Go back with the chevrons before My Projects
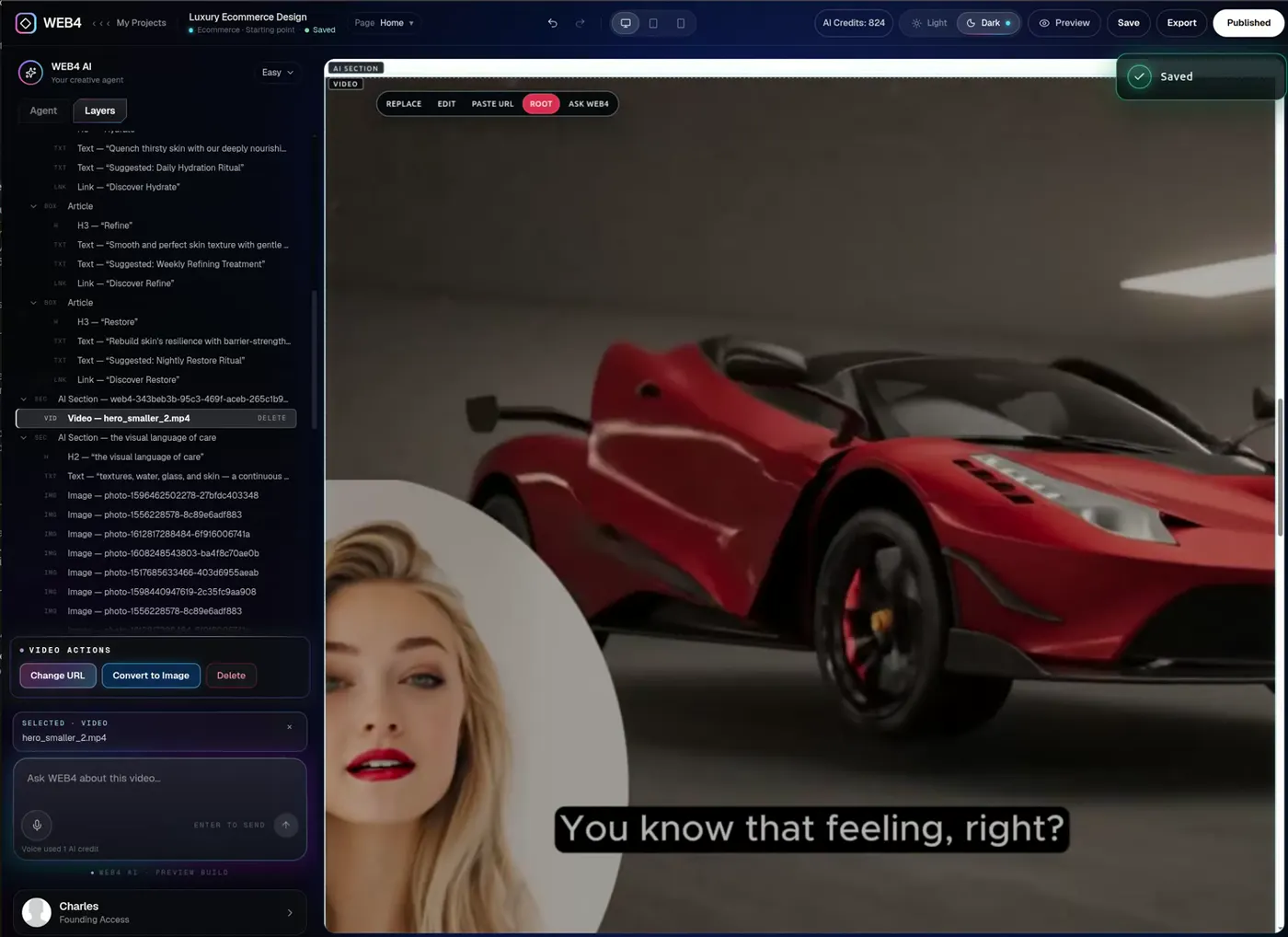Screen dimensions: 1288x937 (x=101, y=23)
